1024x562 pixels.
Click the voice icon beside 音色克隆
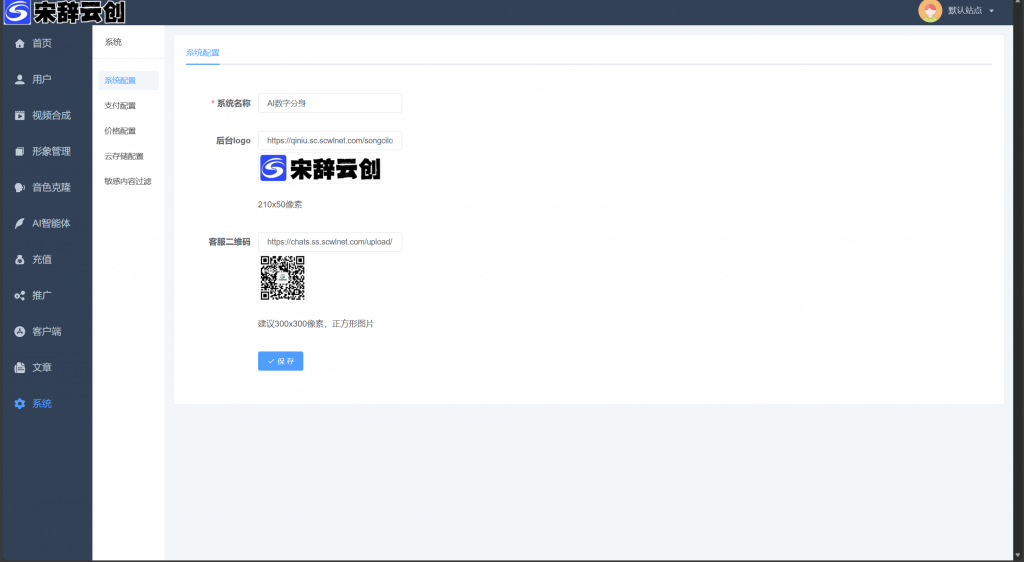click(x=20, y=187)
